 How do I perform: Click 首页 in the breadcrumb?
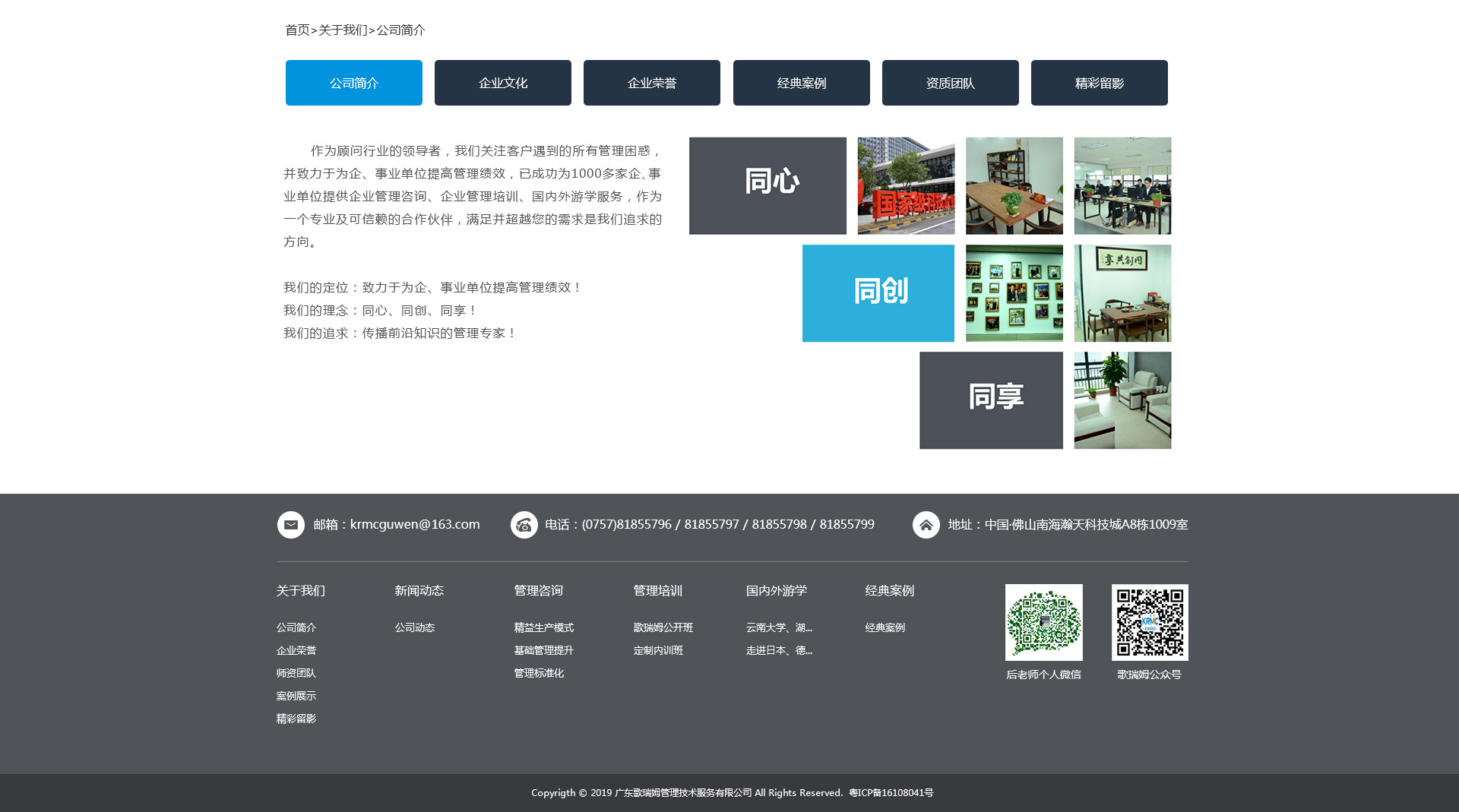click(x=297, y=30)
